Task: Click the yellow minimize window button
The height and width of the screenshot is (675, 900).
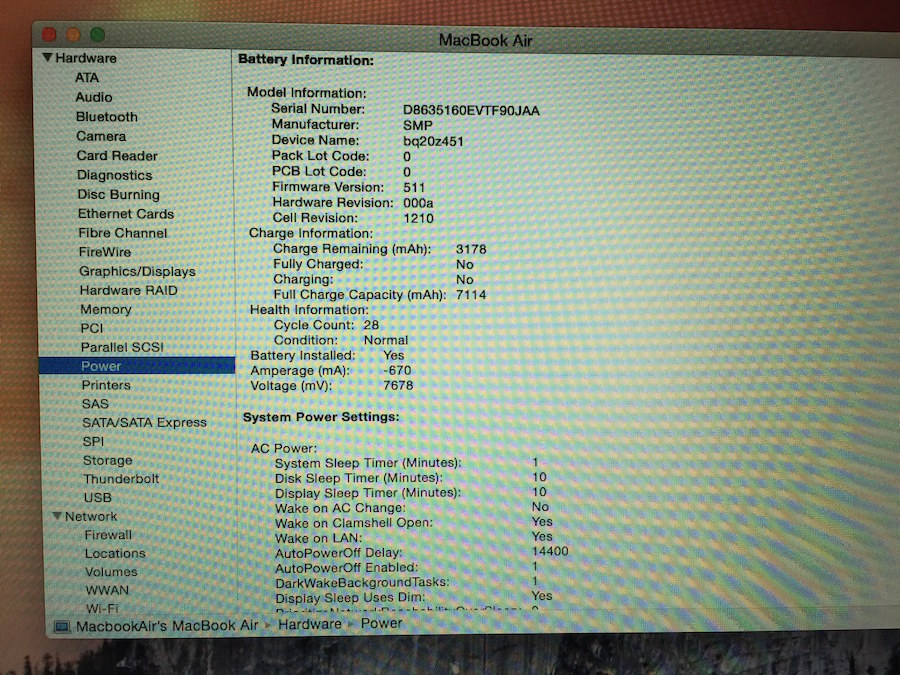Action: coord(73,34)
